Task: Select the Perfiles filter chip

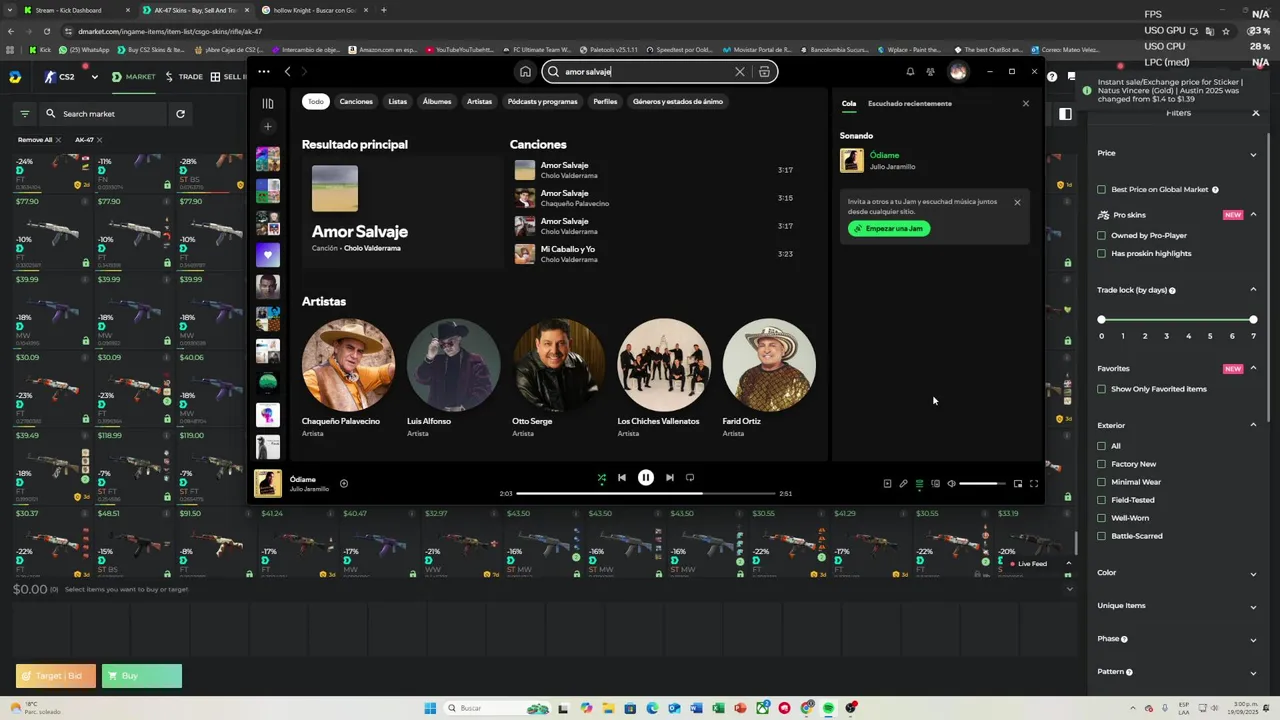Action: point(605,102)
